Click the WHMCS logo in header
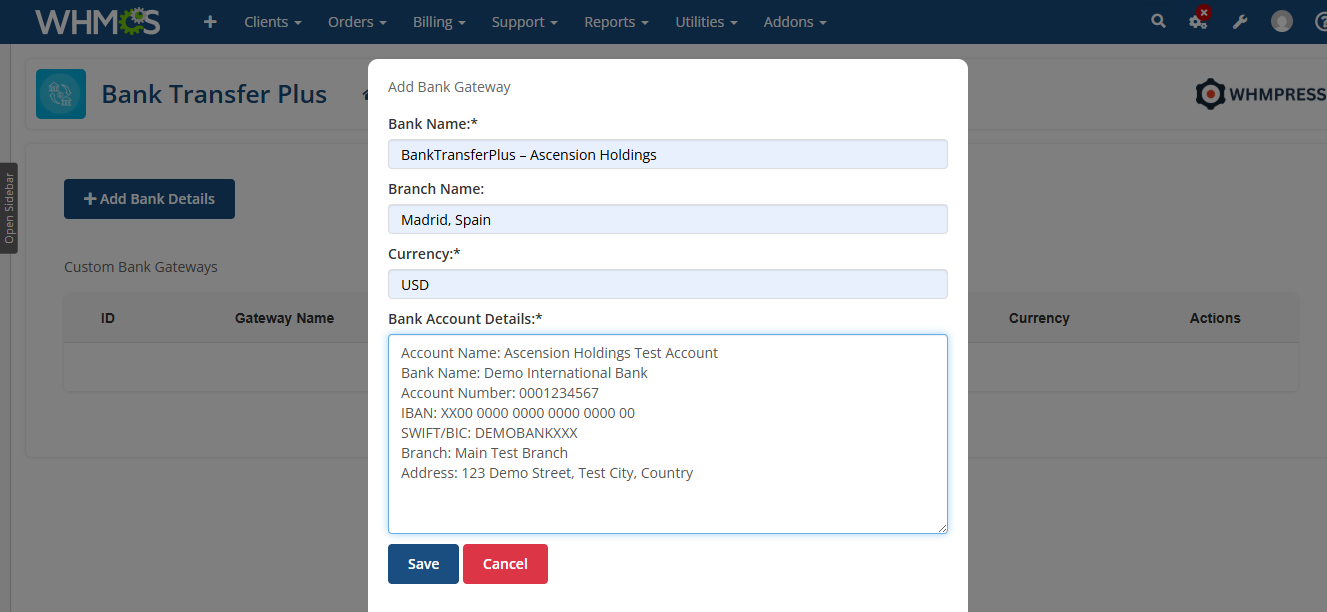The image size is (1327, 612). (97, 22)
